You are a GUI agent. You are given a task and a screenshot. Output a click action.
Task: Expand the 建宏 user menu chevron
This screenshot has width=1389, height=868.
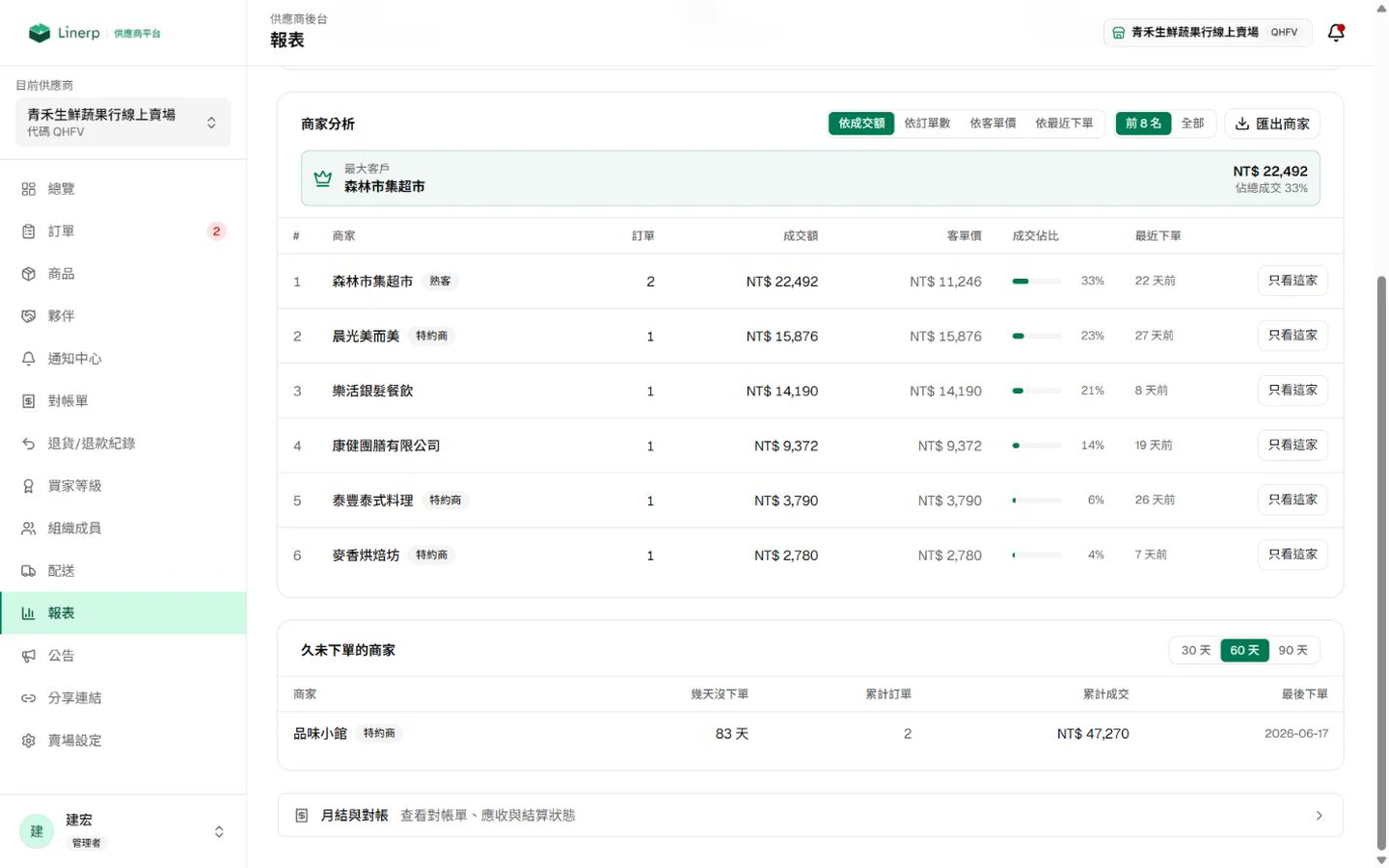pos(219,832)
